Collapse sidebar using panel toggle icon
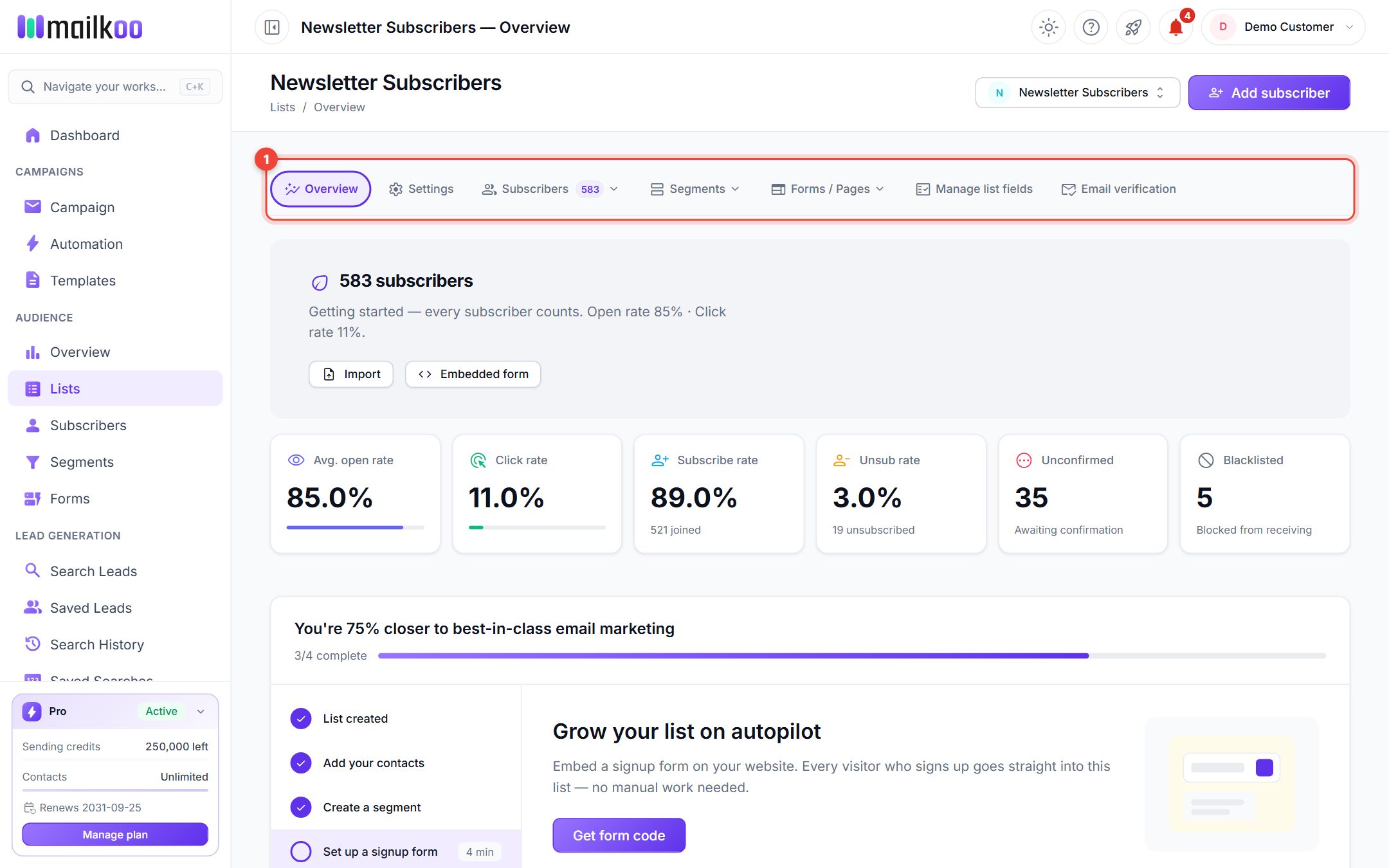Screen dimensions: 1389x868 pos(272,27)
